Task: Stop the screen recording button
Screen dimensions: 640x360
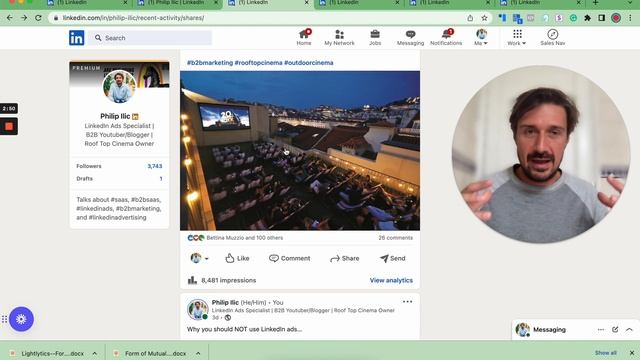Action: point(9,127)
